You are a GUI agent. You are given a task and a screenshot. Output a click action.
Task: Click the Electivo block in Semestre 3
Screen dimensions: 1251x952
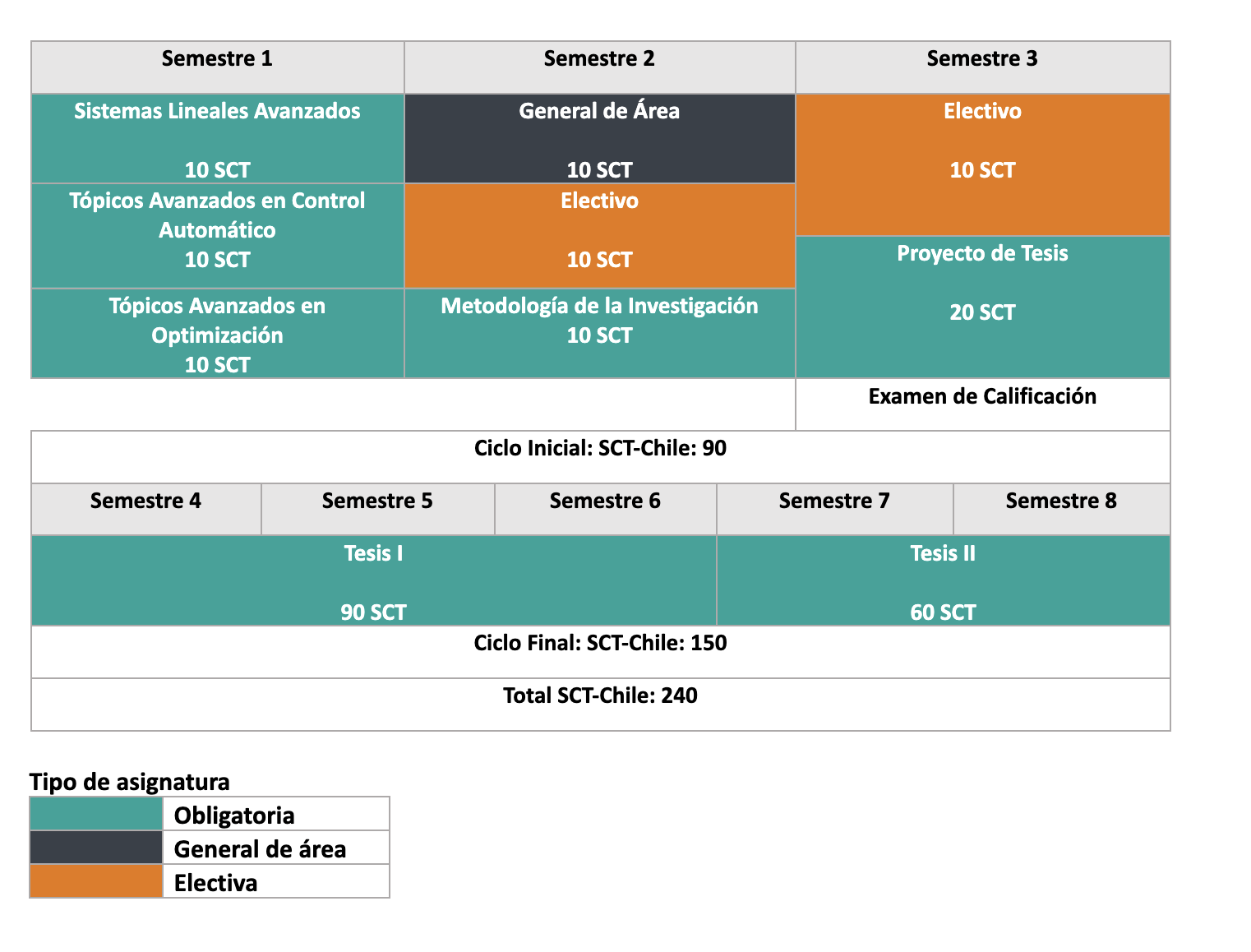(982, 164)
